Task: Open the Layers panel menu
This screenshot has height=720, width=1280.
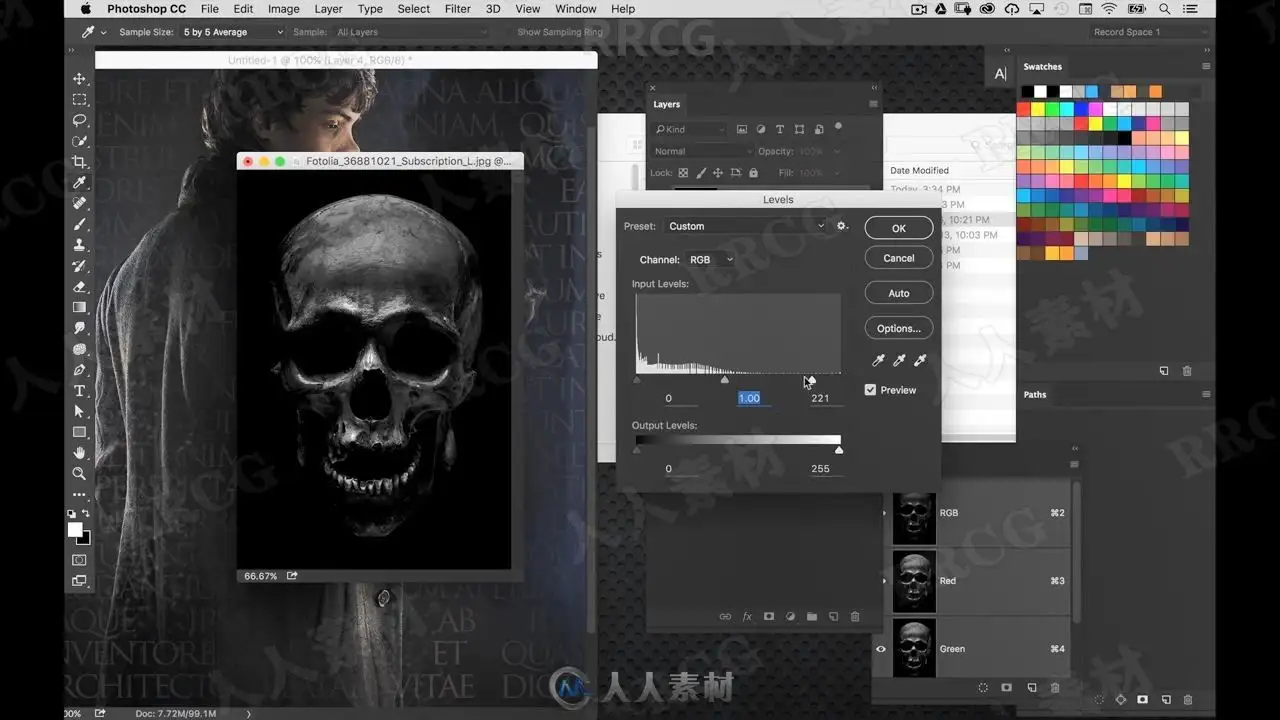Action: [873, 104]
